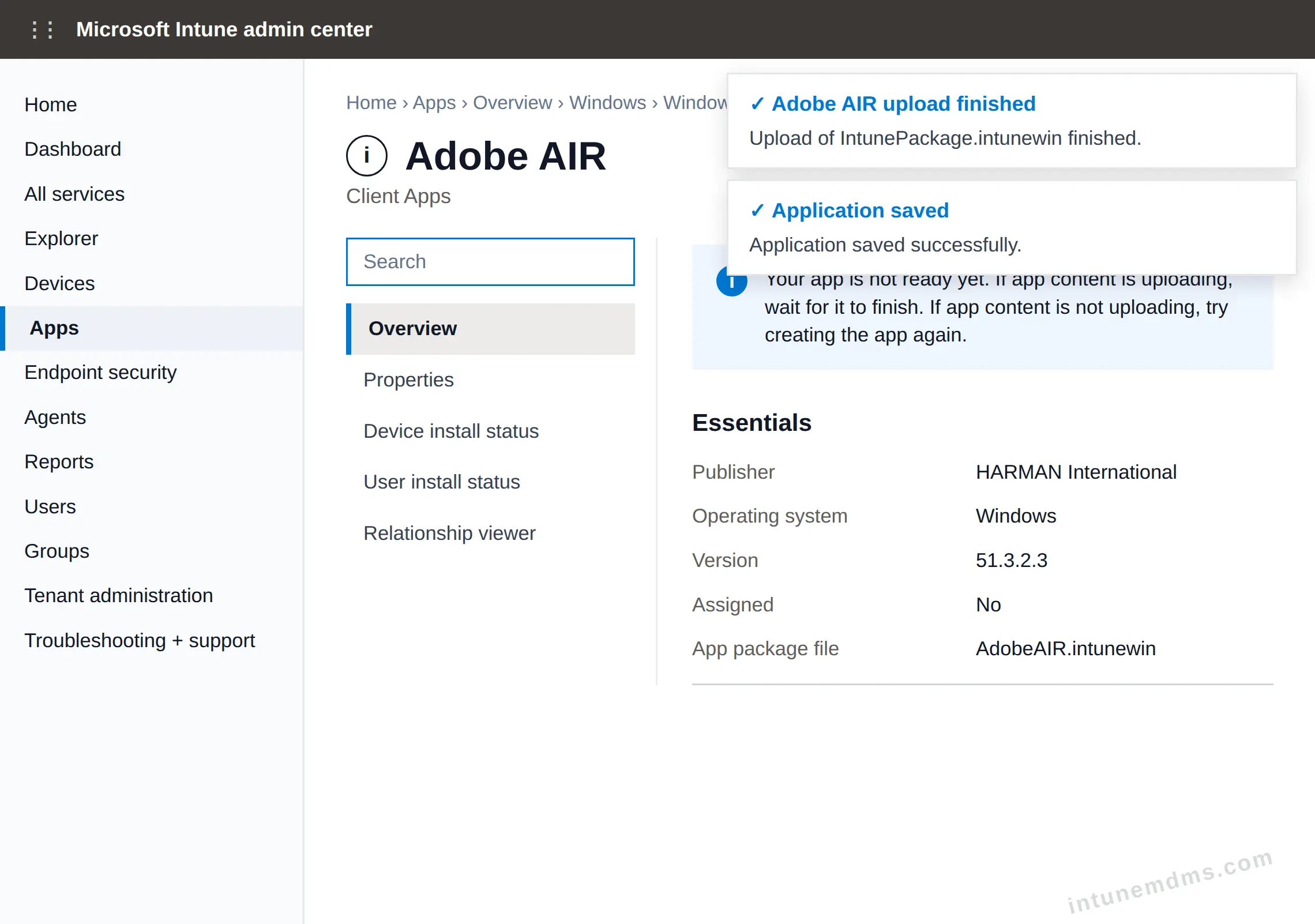
Task: Click the Version field label
Action: click(x=725, y=560)
